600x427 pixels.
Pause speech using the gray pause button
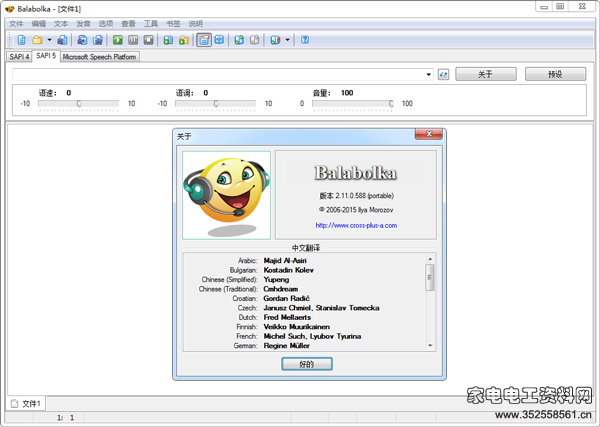(x=133, y=40)
